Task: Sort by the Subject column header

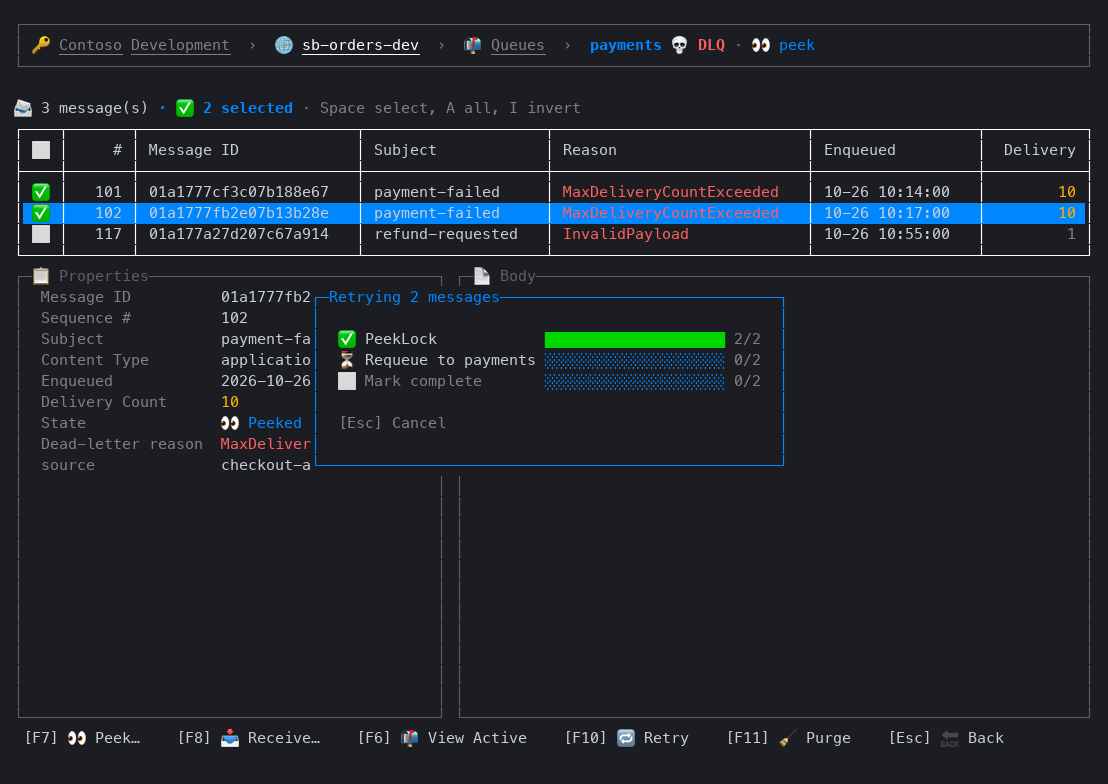Action: 405,150
